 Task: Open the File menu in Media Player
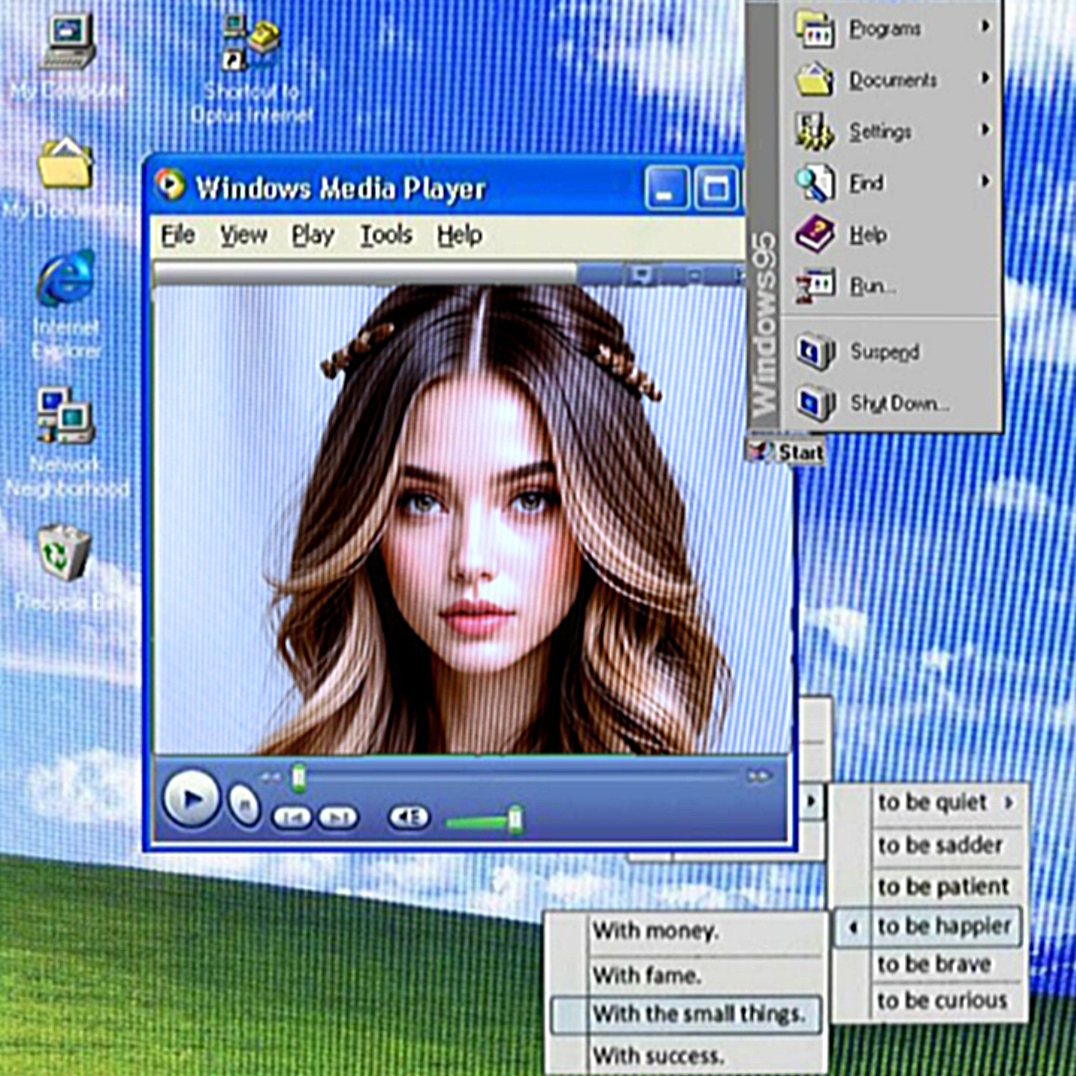(178, 235)
